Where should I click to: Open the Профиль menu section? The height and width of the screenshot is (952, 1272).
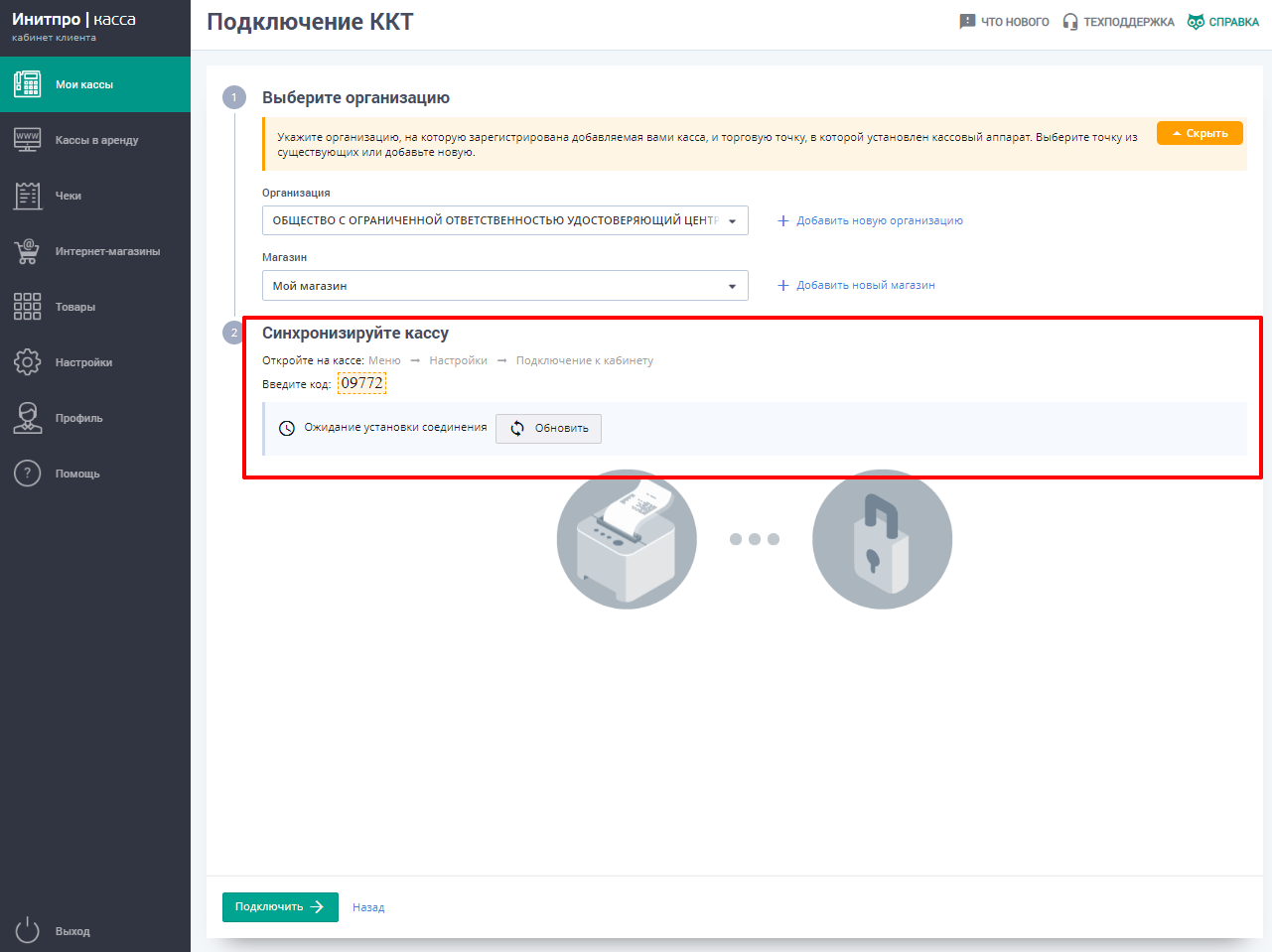pyautogui.click(x=95, y=418)
